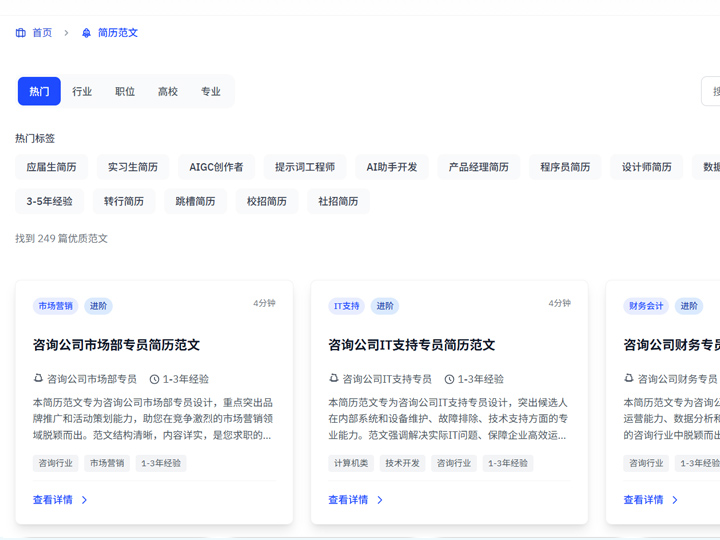The width and height of the screenshot is (720, 540).
Task: Select the 产品经理简历 tag
Action: click(x=479, y=167)
